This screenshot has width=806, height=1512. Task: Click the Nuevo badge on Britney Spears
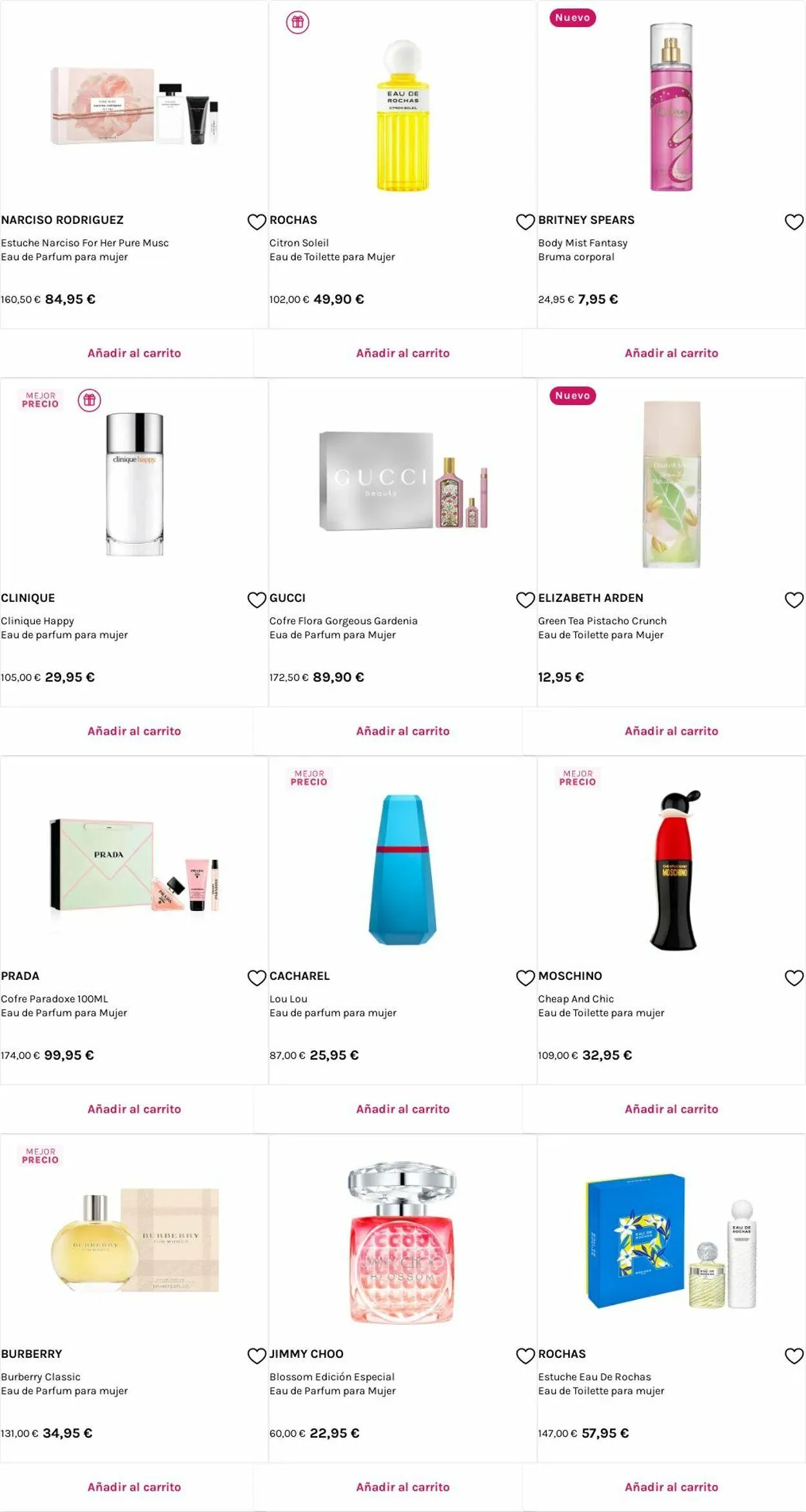pyautogui.click(x=573, y=18)
